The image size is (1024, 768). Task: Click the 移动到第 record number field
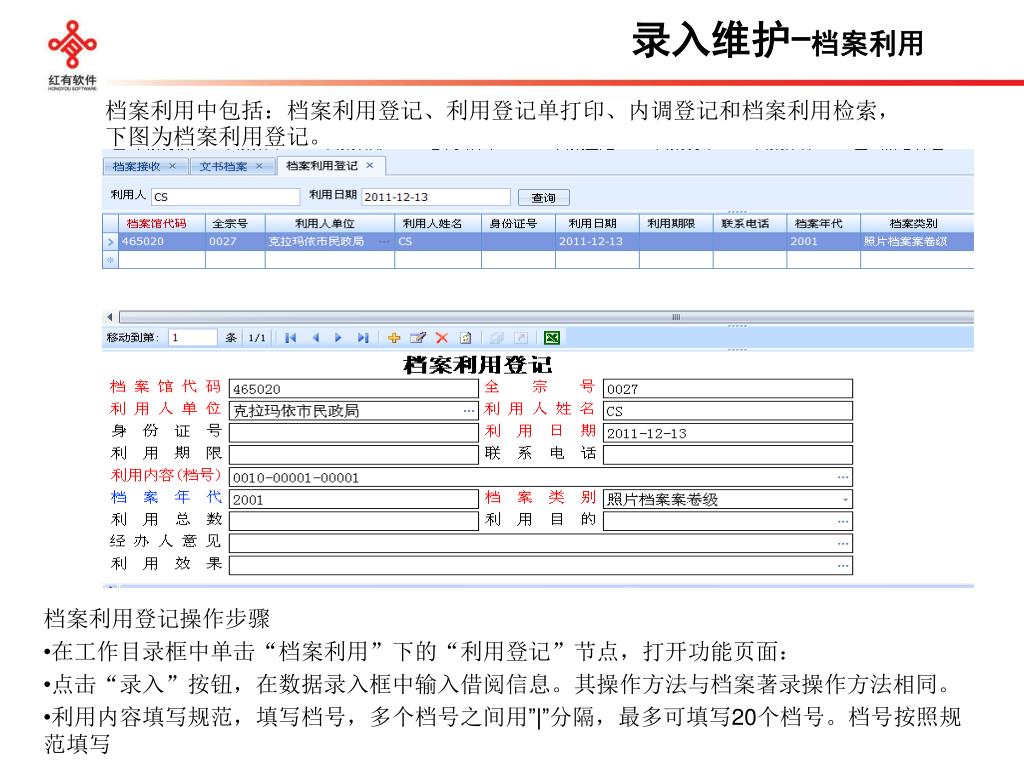tap(193, 338)
